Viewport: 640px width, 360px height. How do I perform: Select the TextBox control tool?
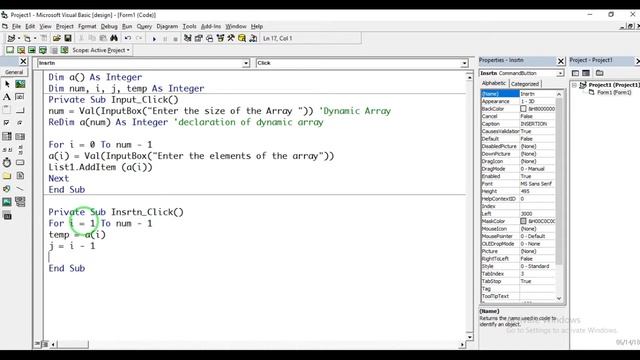pos(20,97)
